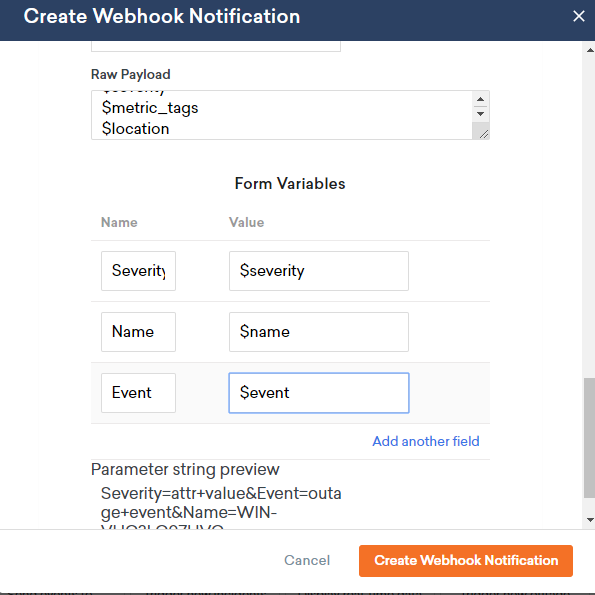Cancel the webhook notification creation
Viewport: 595px width, 595px height.
pyautogui.click(x=307, y=560)
